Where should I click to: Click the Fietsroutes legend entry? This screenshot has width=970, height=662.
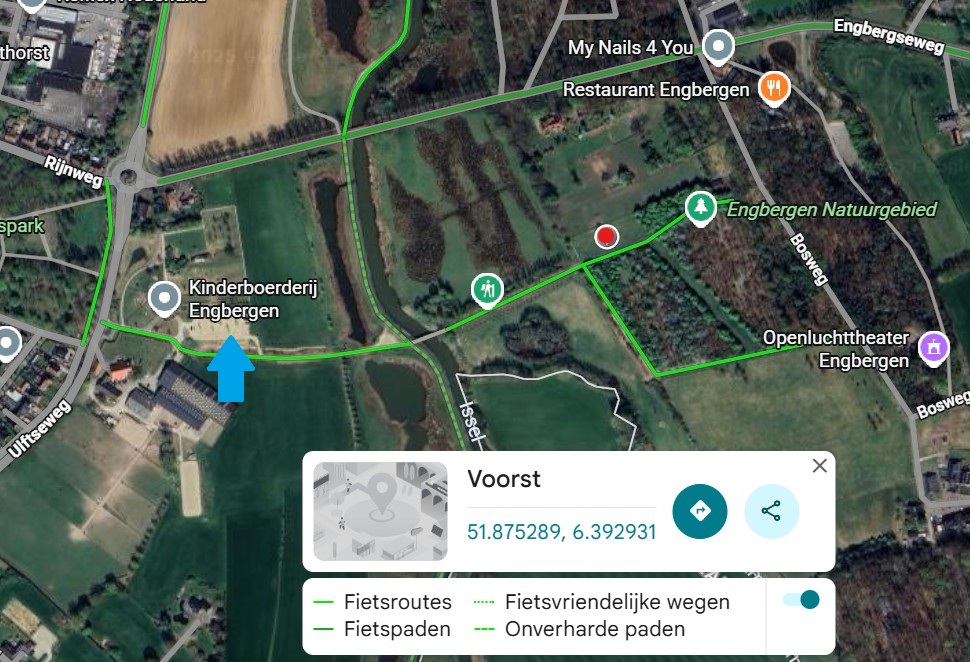coord(383,602)
